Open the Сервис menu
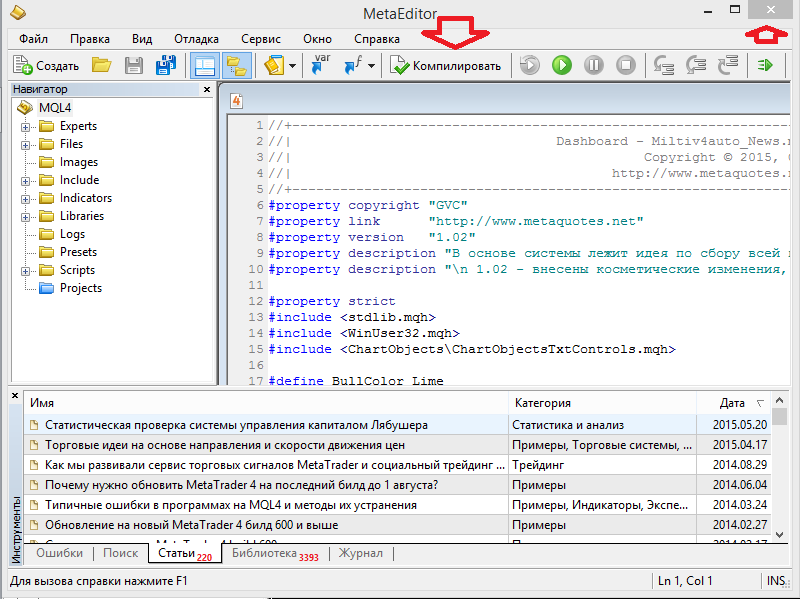The width and height of the screenshot is (800, 599). click(x=261, y=39)
